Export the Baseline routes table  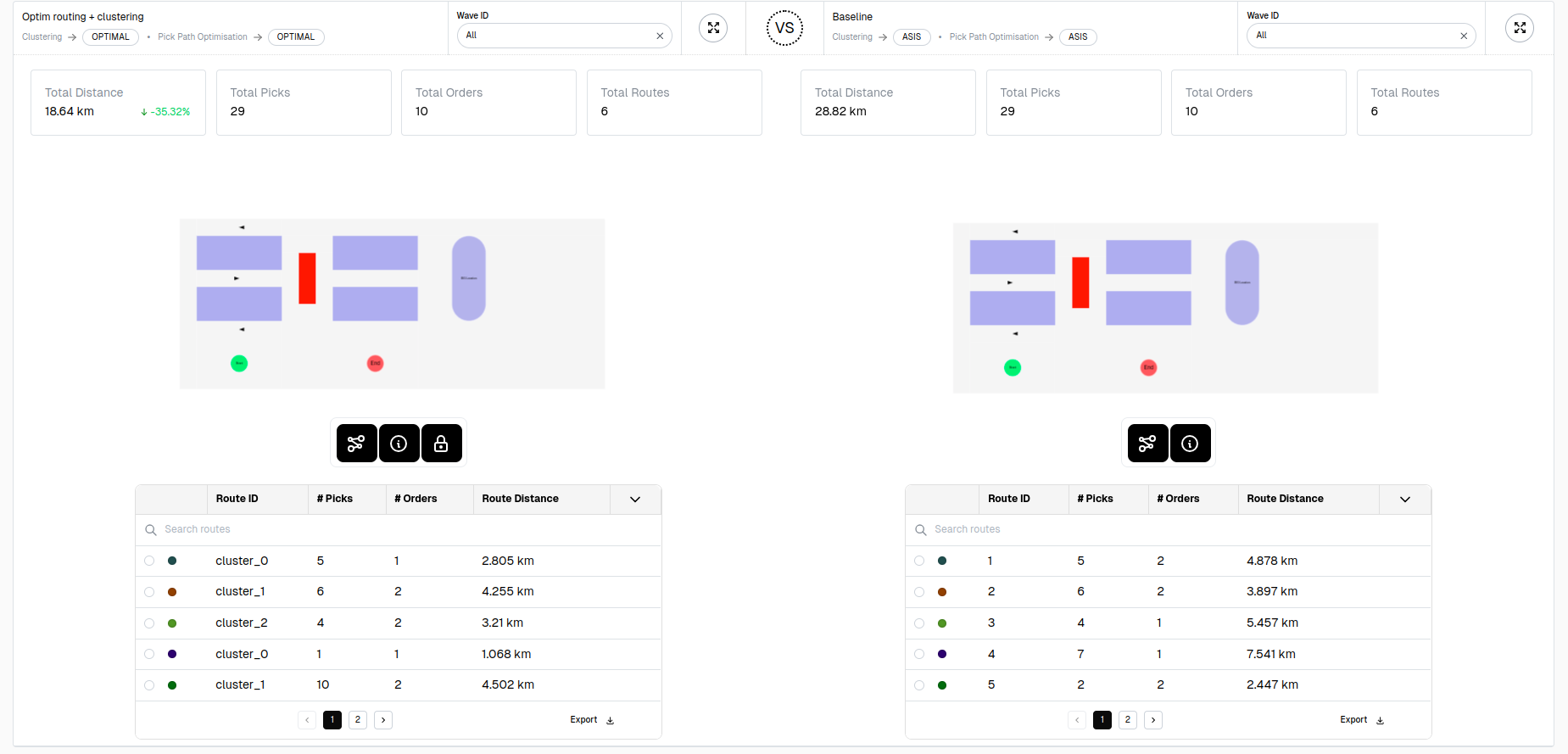click(1361, 720)
